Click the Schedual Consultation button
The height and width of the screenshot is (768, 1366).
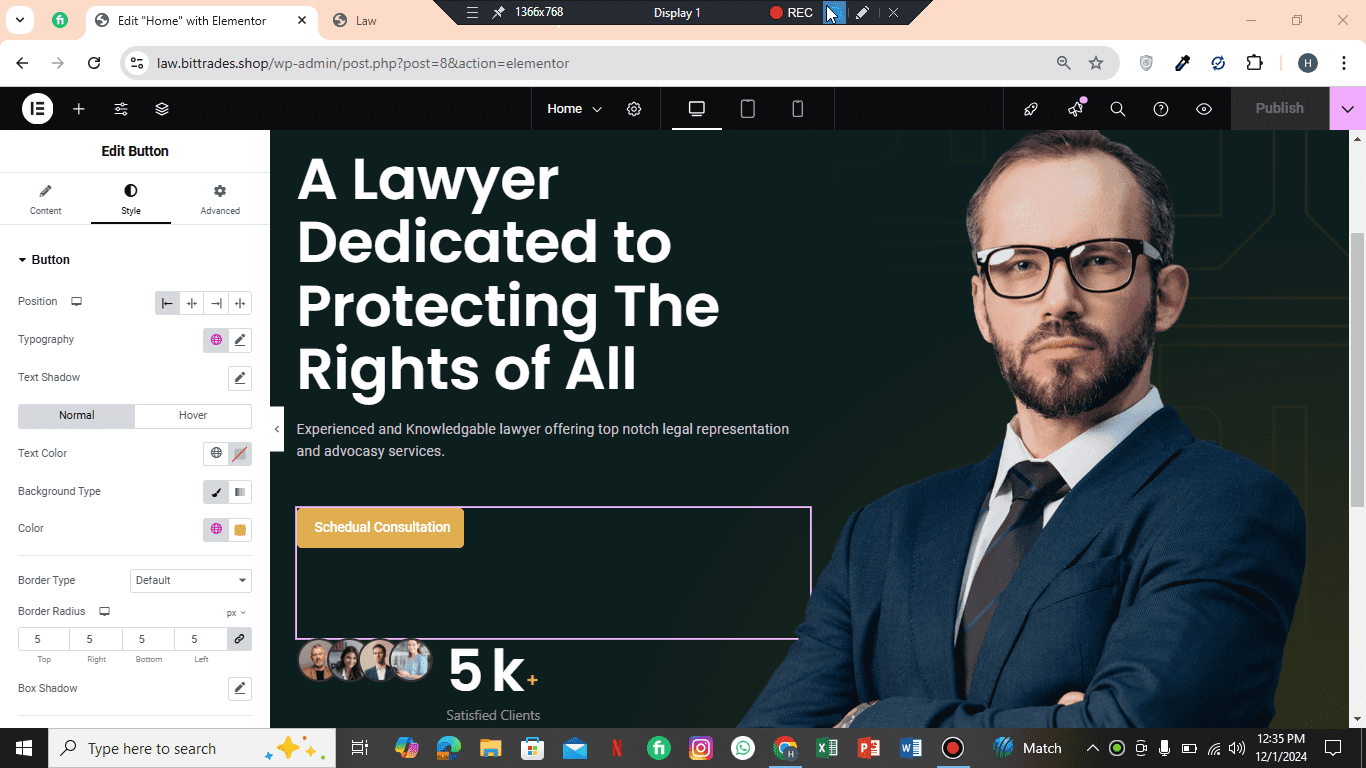381,528
